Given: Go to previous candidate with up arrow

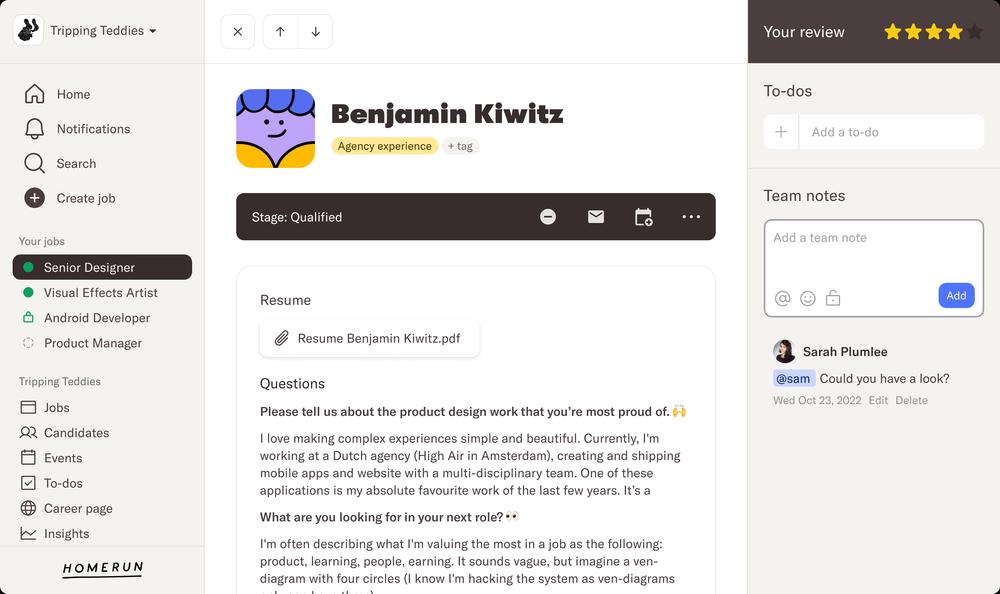Looking at the screenshot, I should point(280,32).
